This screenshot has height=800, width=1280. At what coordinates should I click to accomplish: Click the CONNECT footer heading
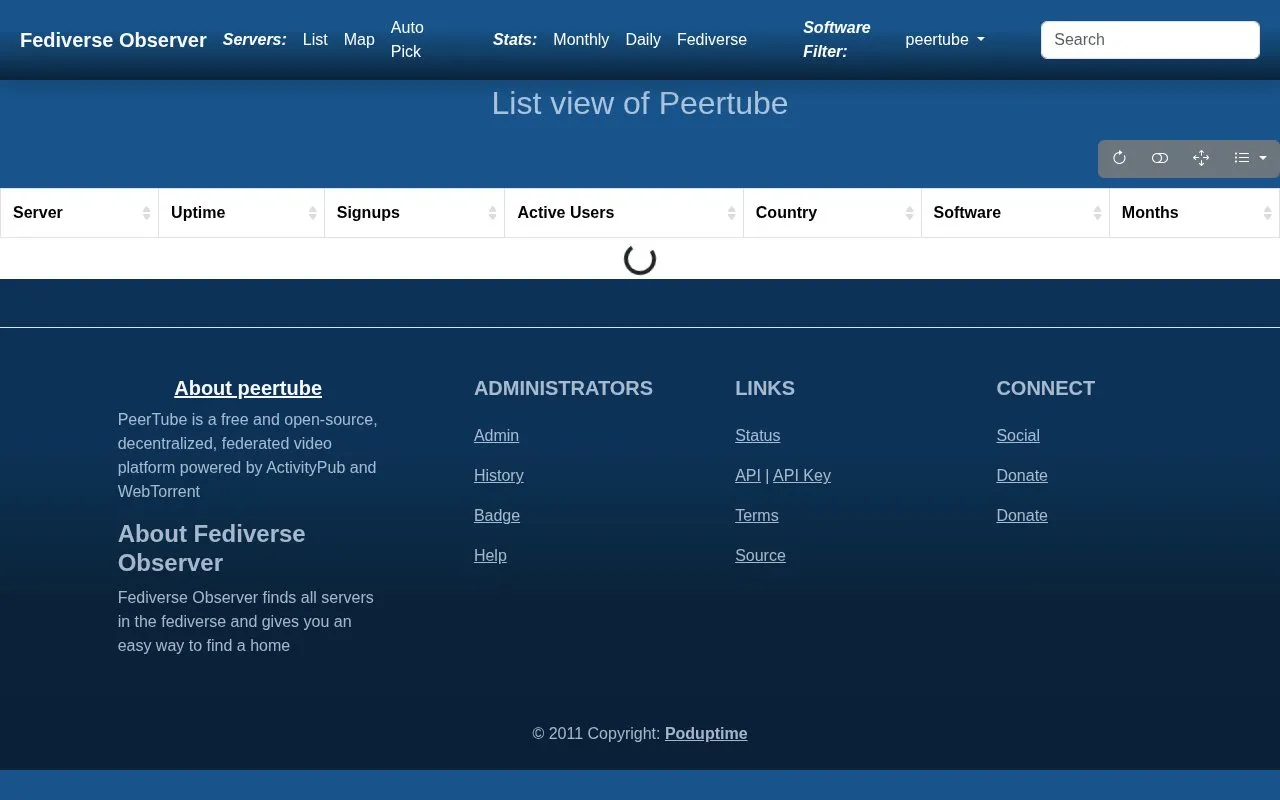[x=1046, y=388]
